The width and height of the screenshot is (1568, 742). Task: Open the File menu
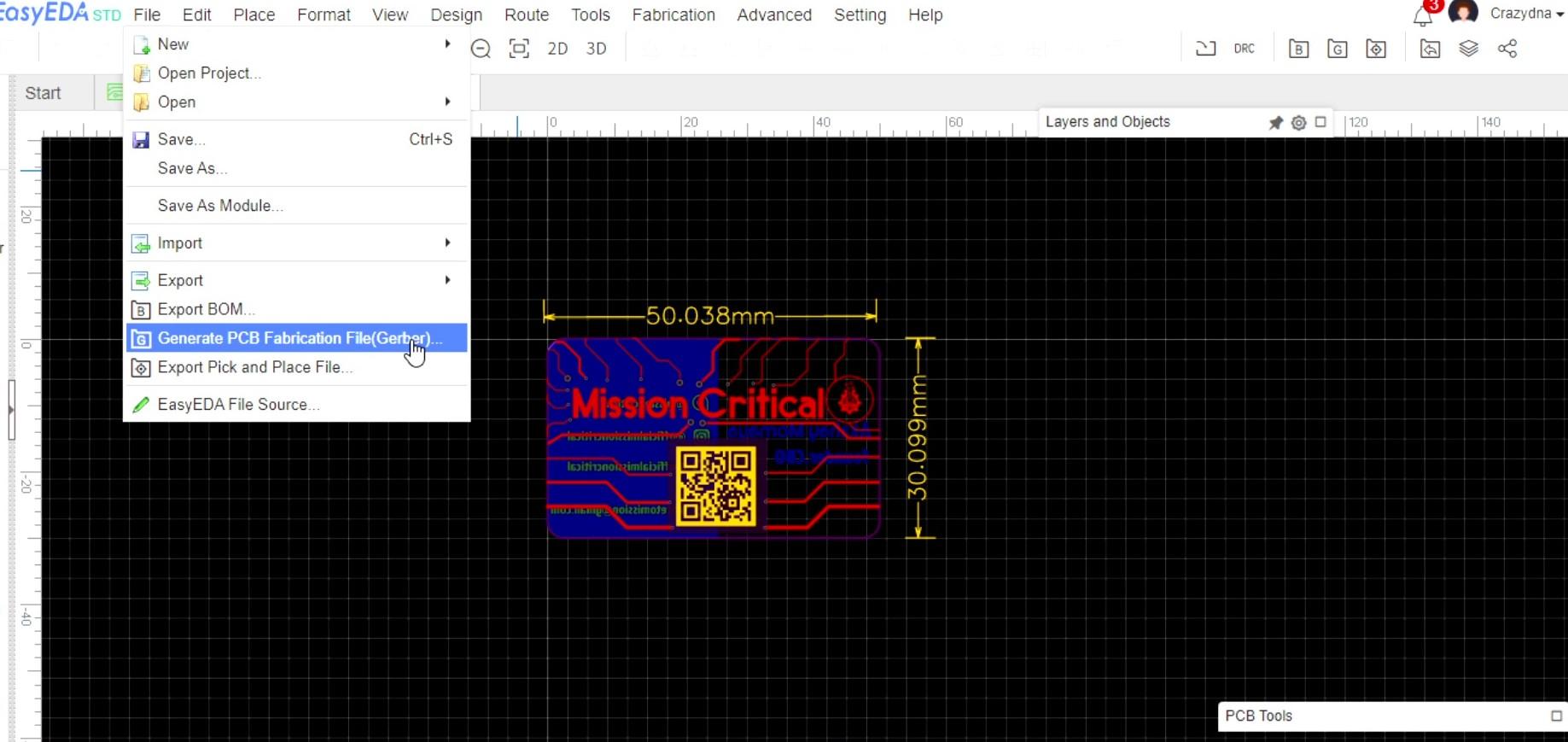pos(147,15)
